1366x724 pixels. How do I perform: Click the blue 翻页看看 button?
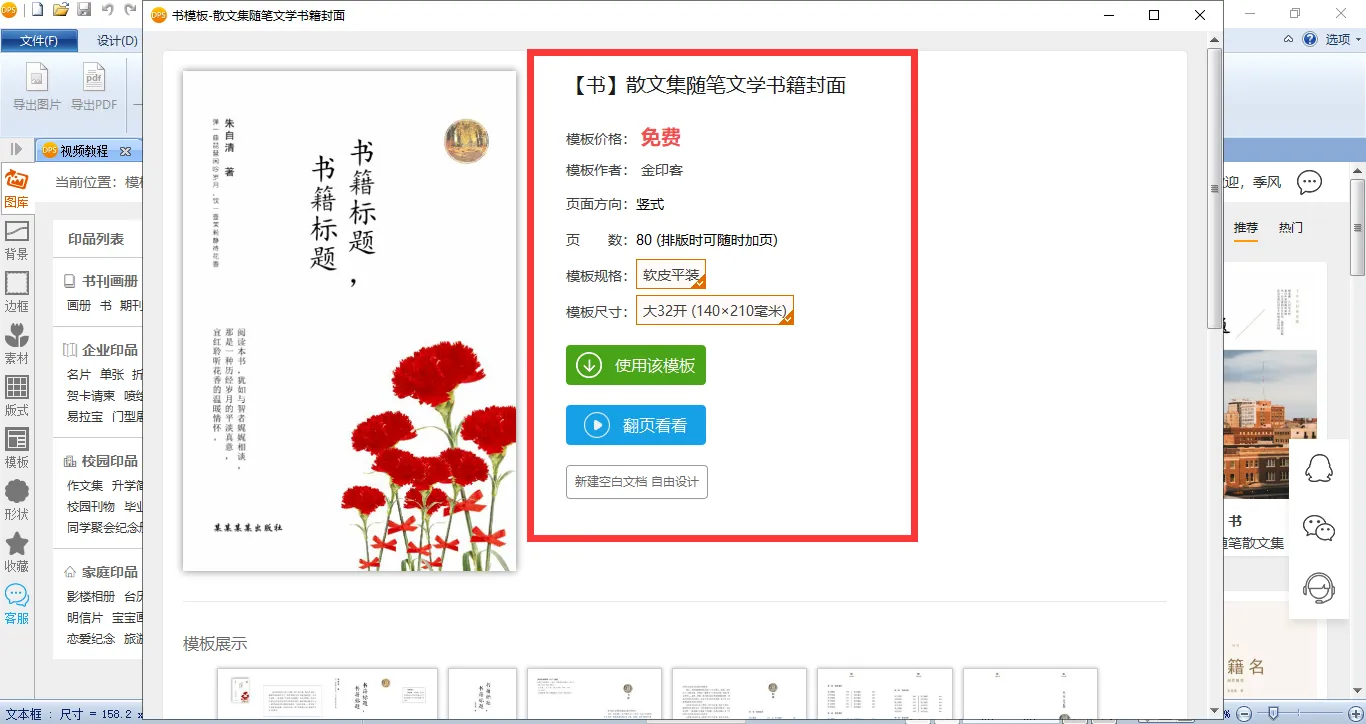coord(636,425)
